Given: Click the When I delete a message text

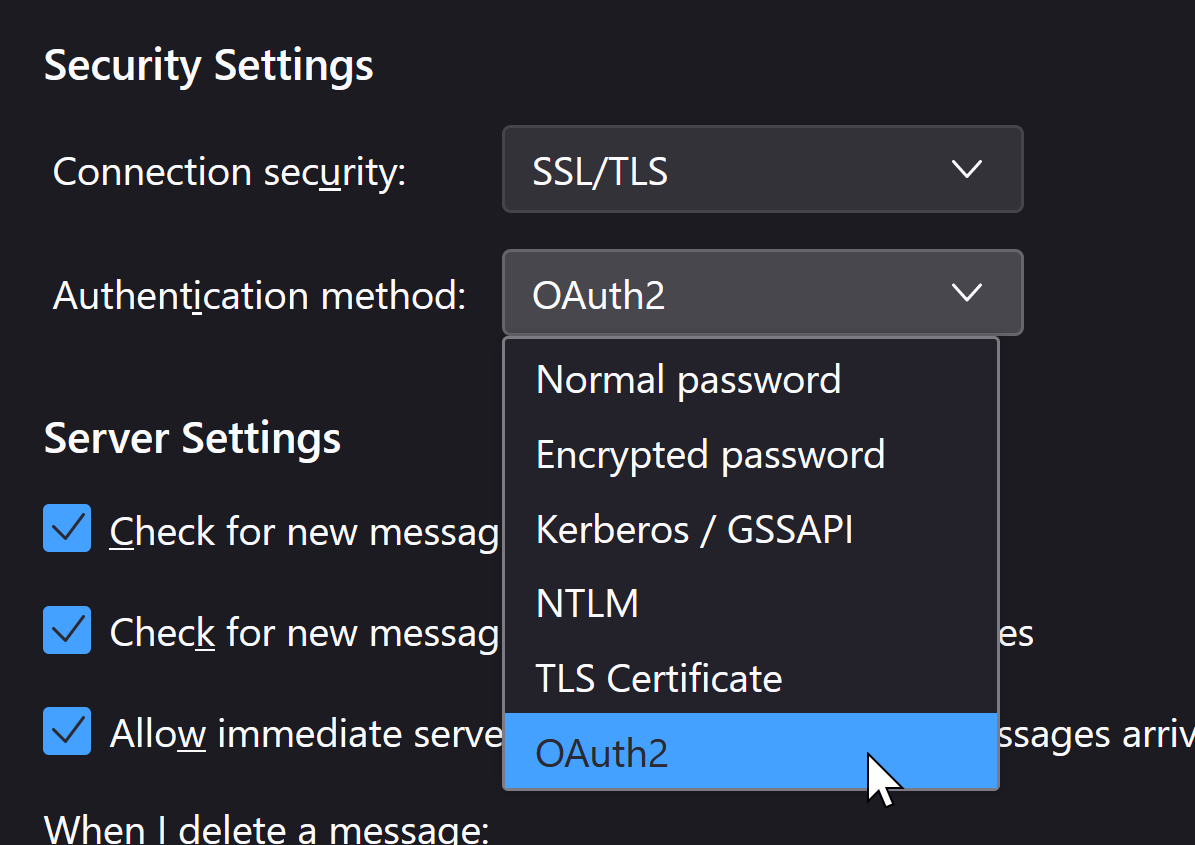Looking at the screenshot, I should 266,829.
